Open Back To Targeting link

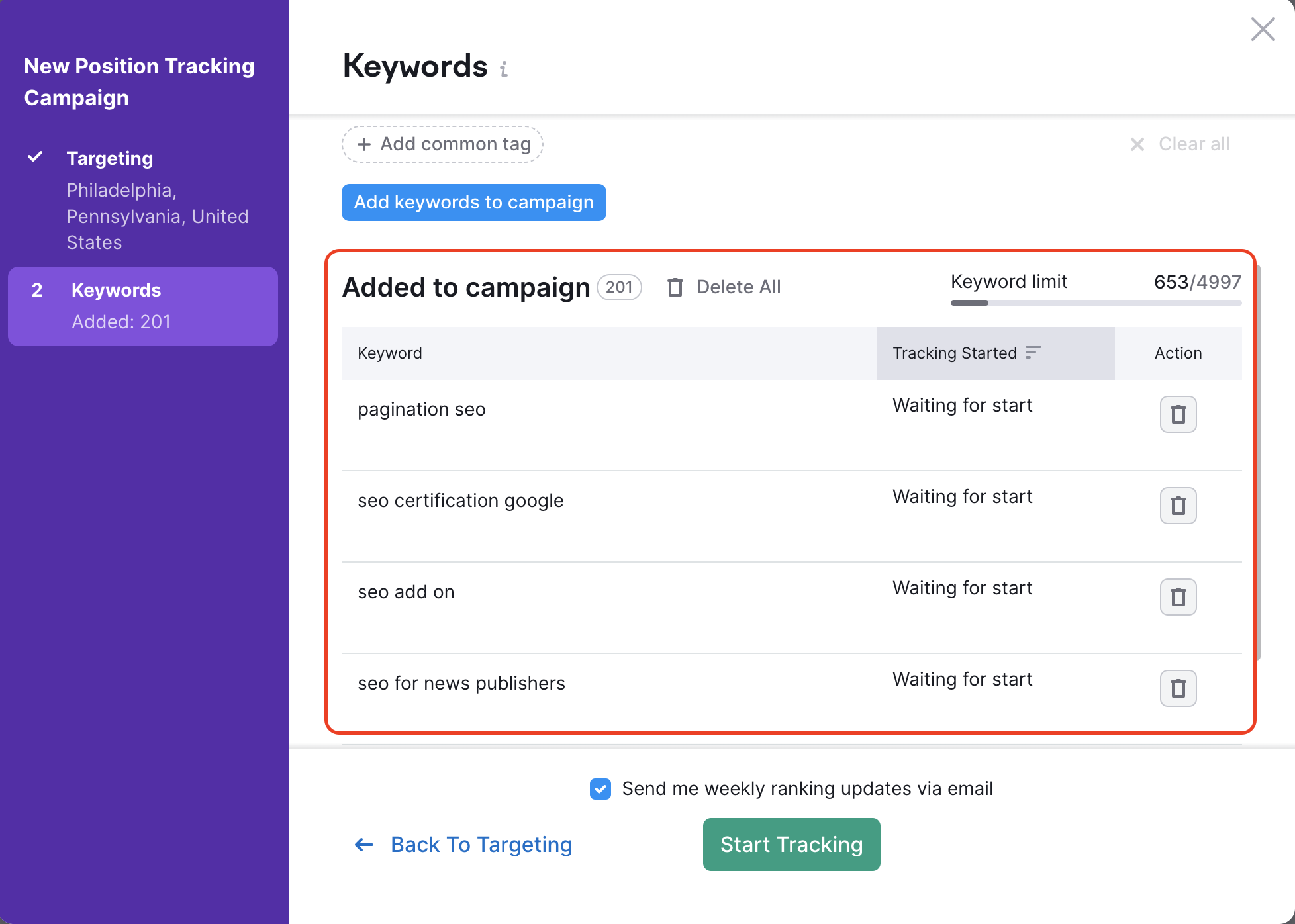point(481,845)
